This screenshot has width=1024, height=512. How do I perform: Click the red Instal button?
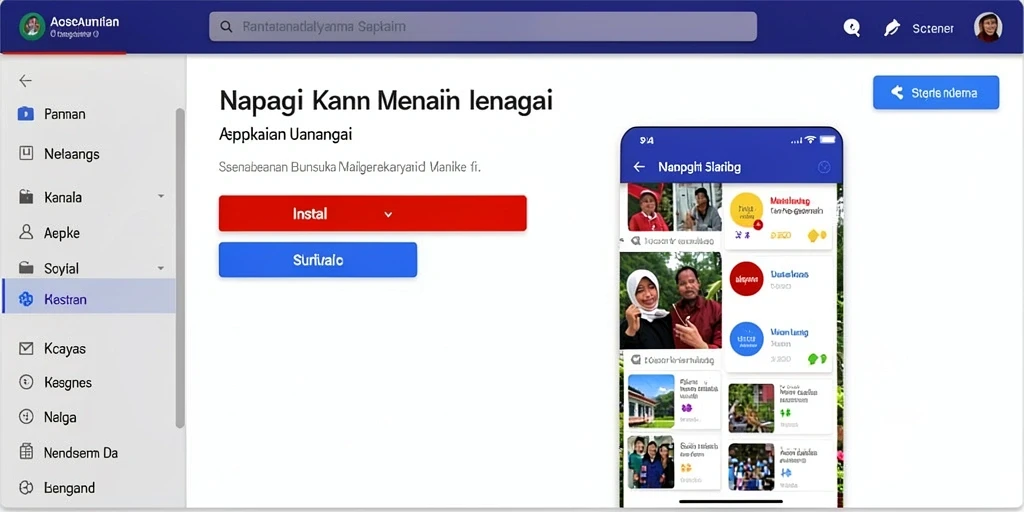tap(373, 213)
